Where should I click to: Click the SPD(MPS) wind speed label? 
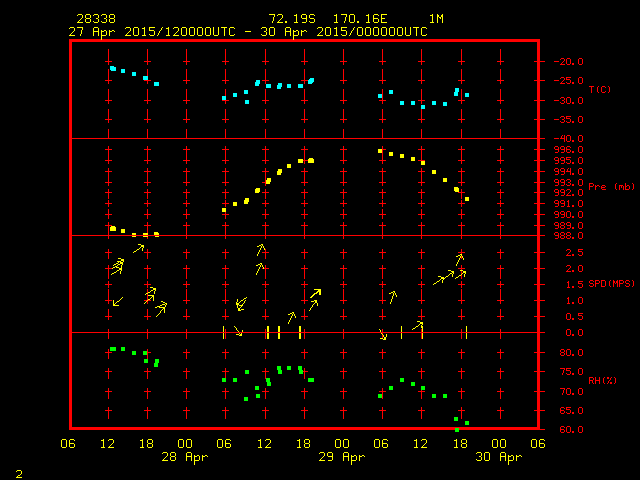[611, 284]
